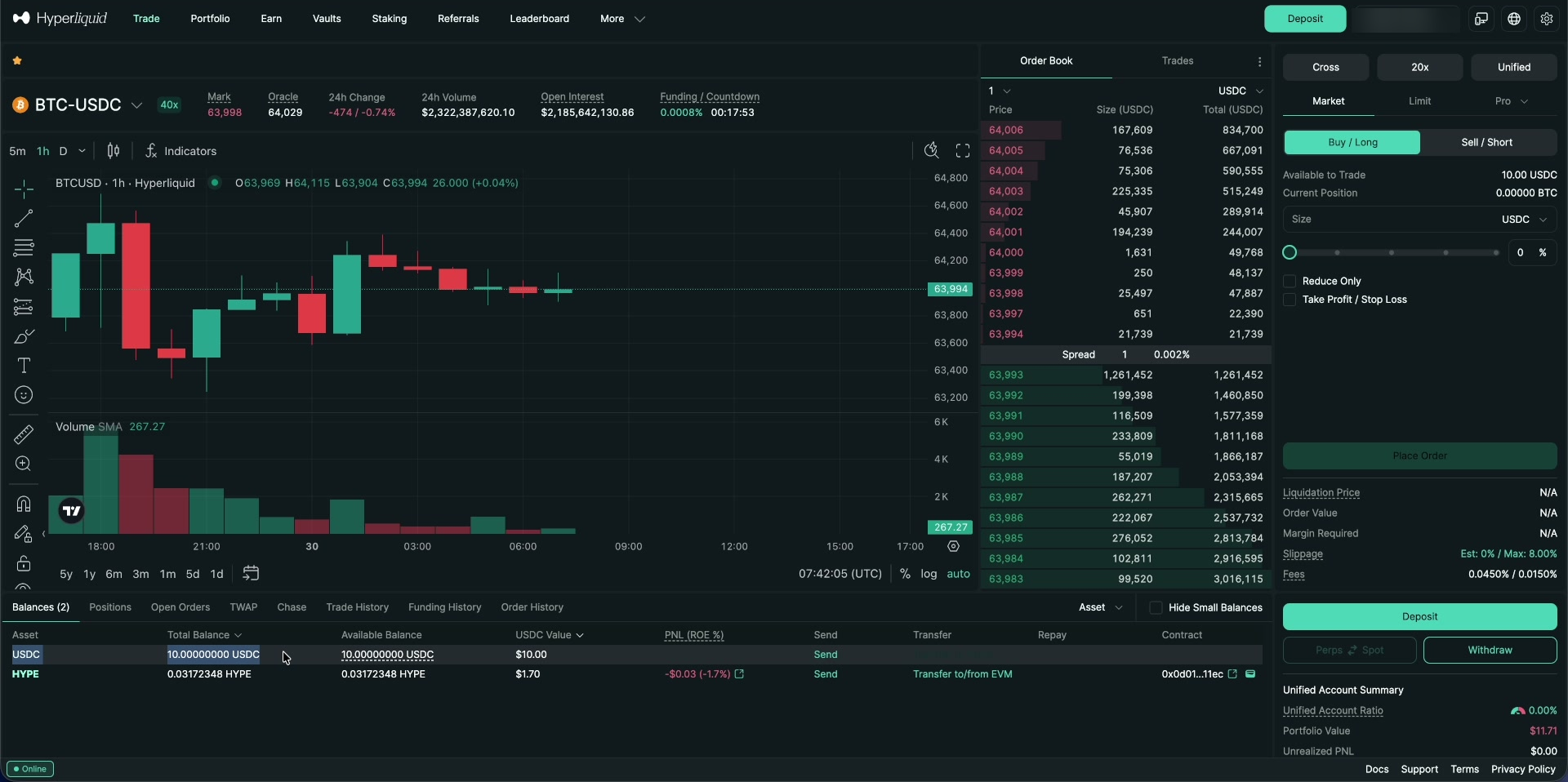1568x782 pixels.
Task: Open the date range calendar picker
Action: pyautogui.click(x=251, y=573)
